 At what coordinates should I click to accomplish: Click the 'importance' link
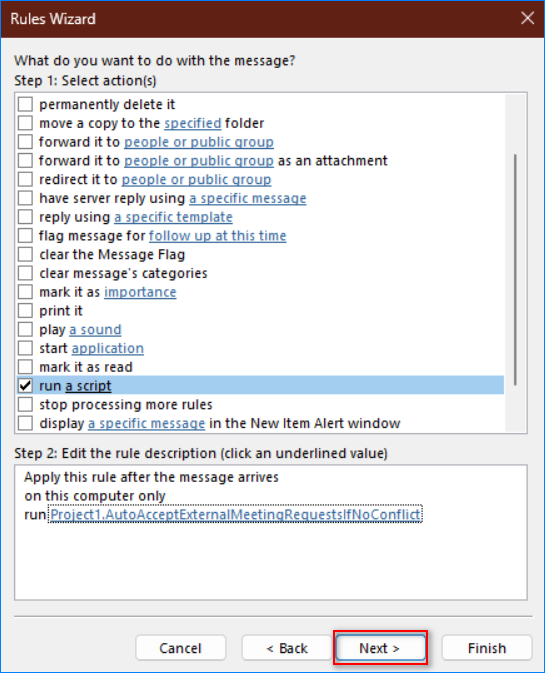[x=140, y=292]
